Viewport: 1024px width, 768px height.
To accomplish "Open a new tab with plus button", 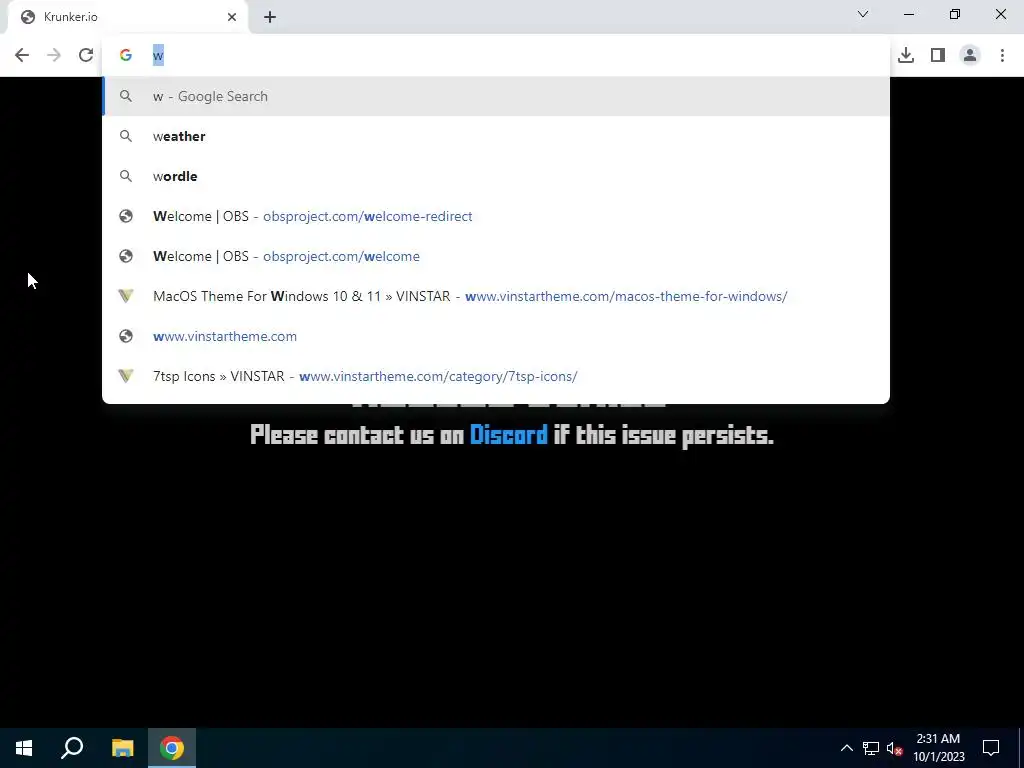I will coord(270,17).
